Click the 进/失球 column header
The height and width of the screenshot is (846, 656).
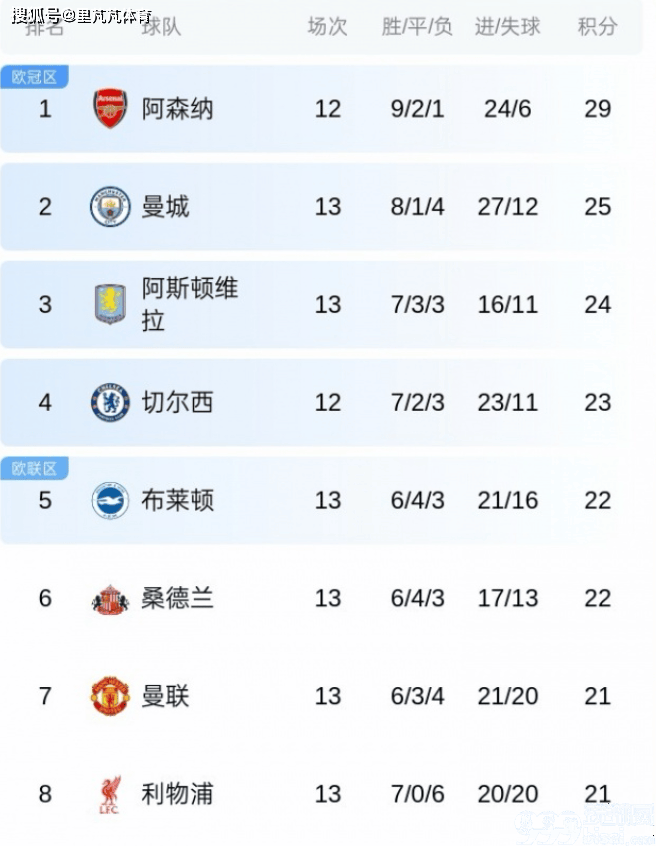click(x=507, y=27)
